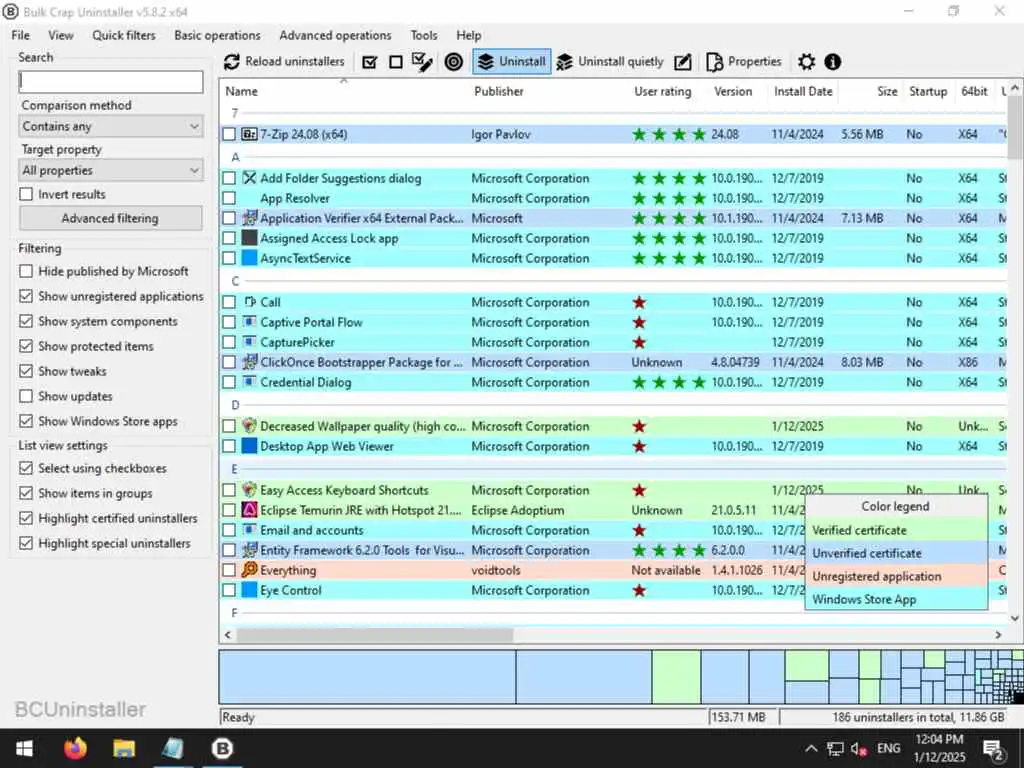Click the edit pencil toolbar icon
Image resolution: width=1024 pixels, height=768 pixels.
coord(682,62)
